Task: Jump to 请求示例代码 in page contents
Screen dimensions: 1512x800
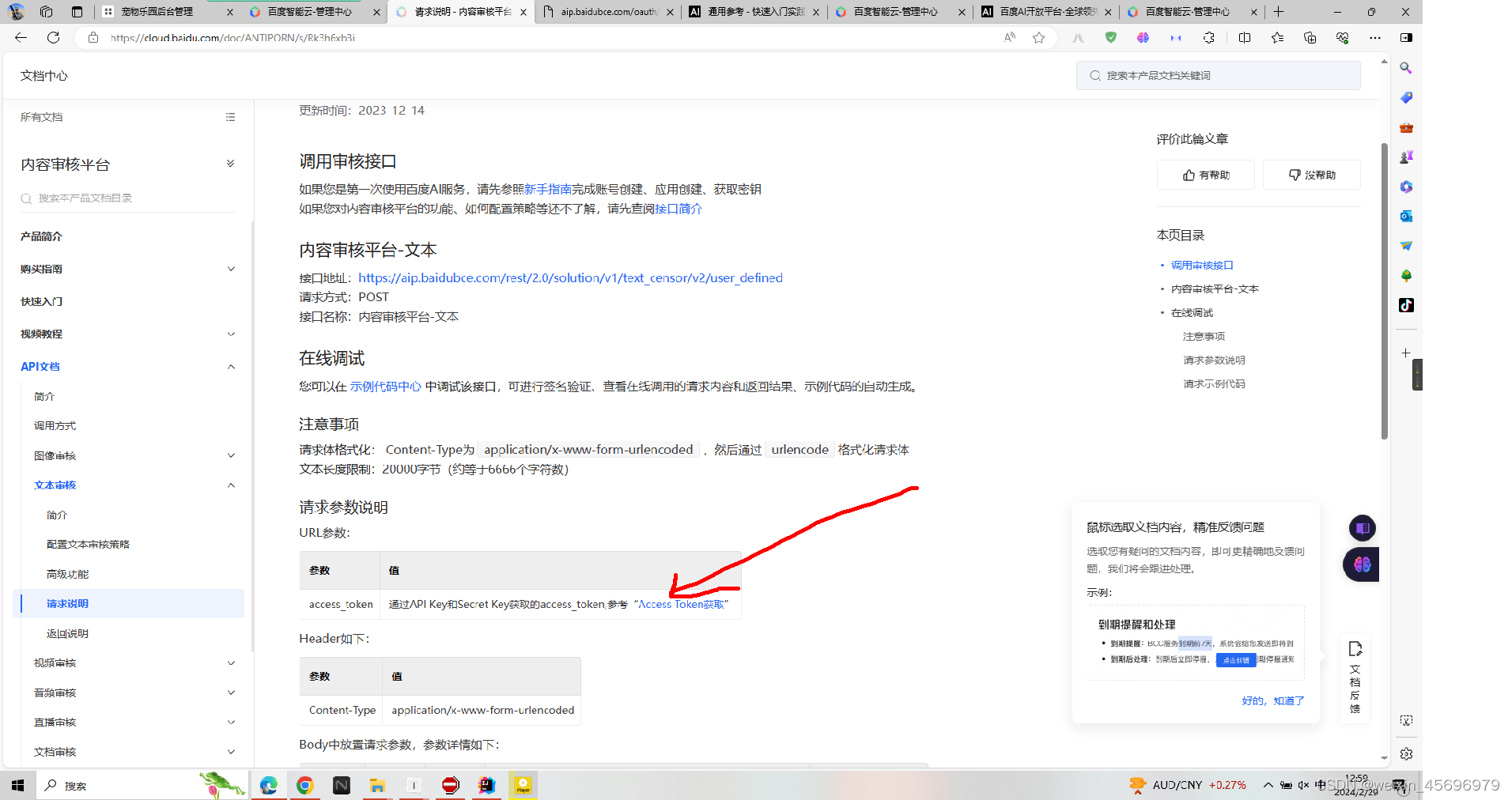Action: pyautogui.click(x=1214, y=383)
